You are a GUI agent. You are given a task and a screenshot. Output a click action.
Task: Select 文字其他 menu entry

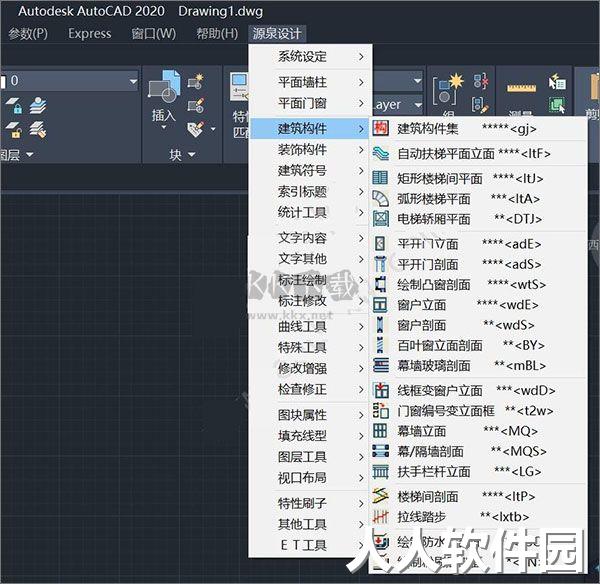309,259
